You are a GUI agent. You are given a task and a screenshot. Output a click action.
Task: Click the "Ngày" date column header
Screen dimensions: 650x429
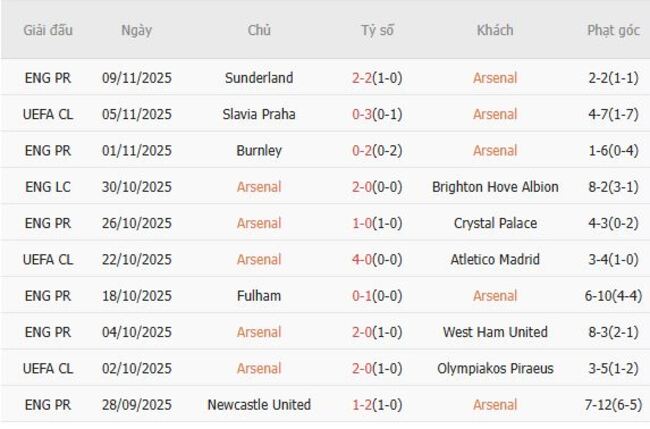point(137,30)
